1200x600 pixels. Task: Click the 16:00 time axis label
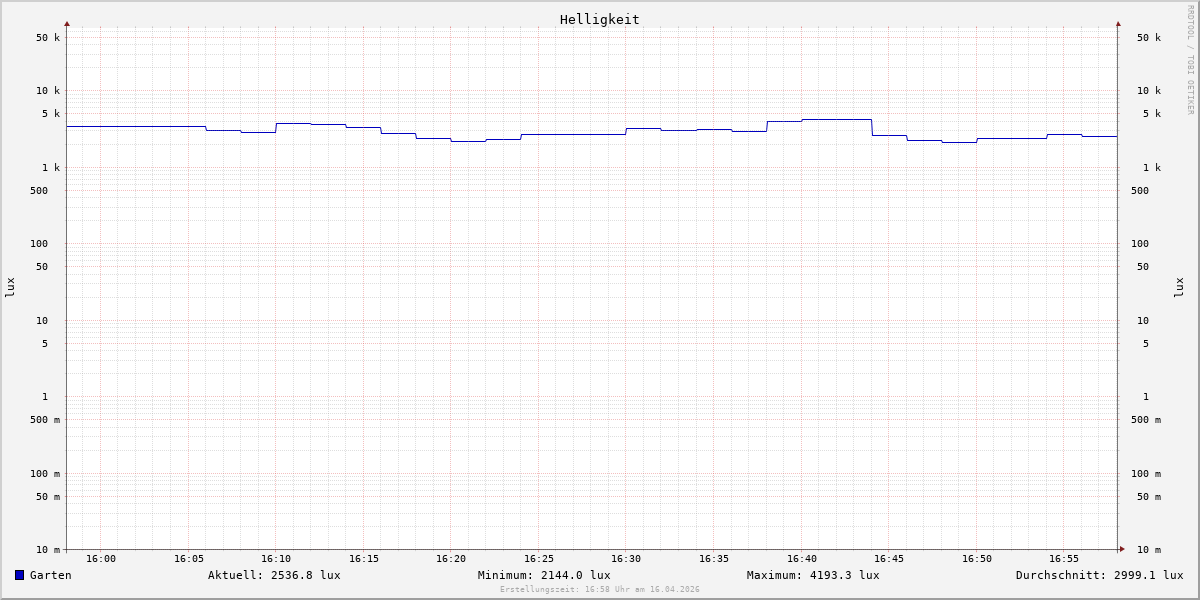click(101, 559)
